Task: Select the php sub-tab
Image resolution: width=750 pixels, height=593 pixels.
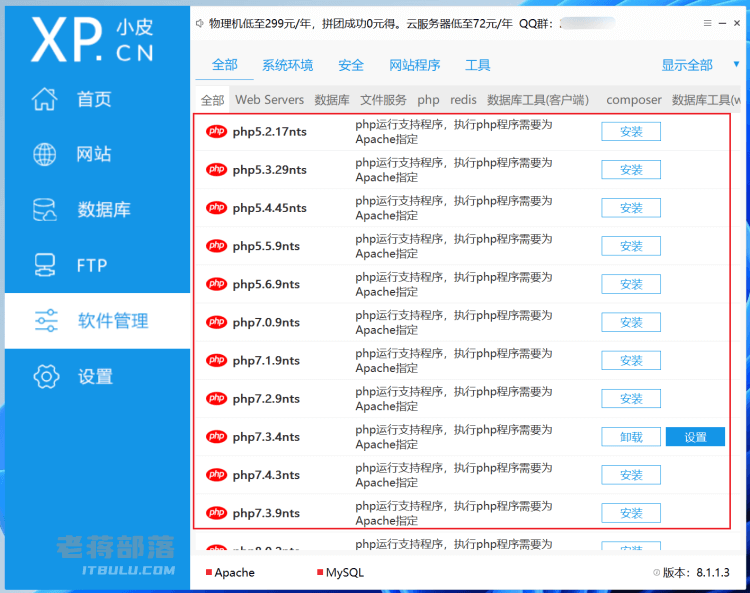Action: point(428,100)
